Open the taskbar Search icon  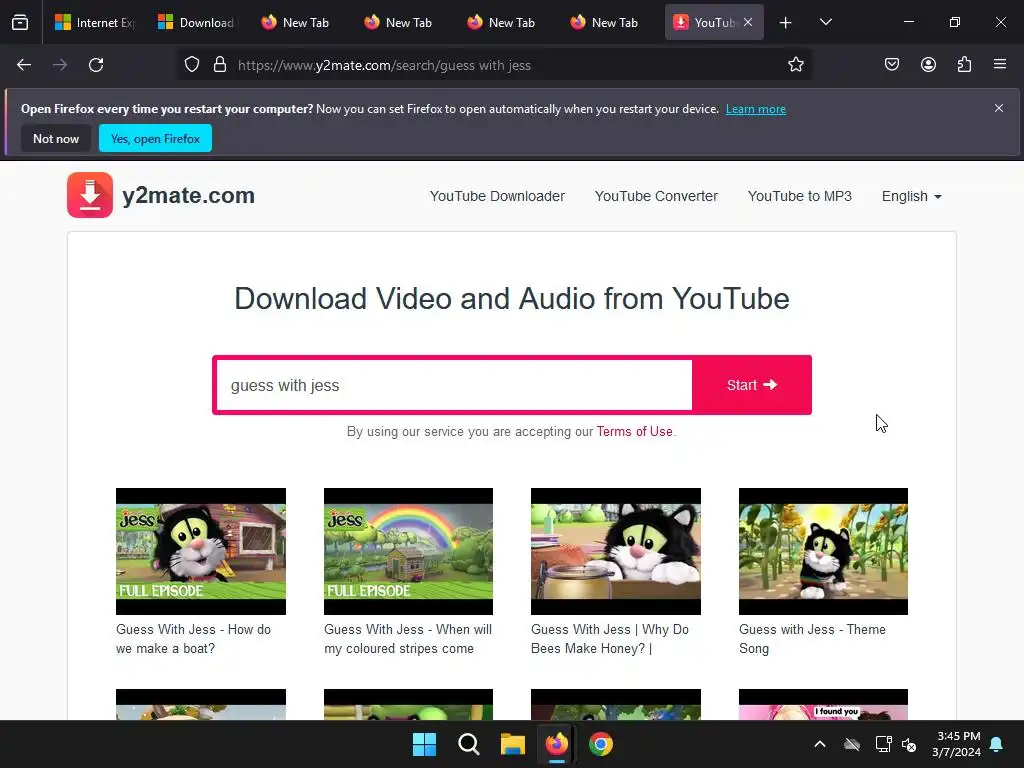click(x=468, y=744)
